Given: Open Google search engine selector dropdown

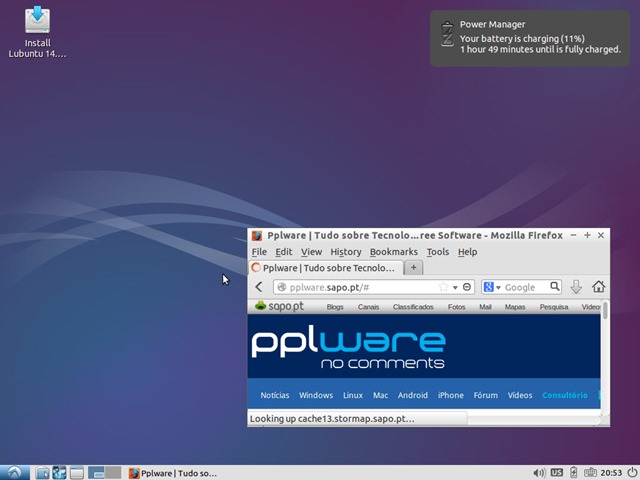Looking at the screenshot, I should click(492, 287).
